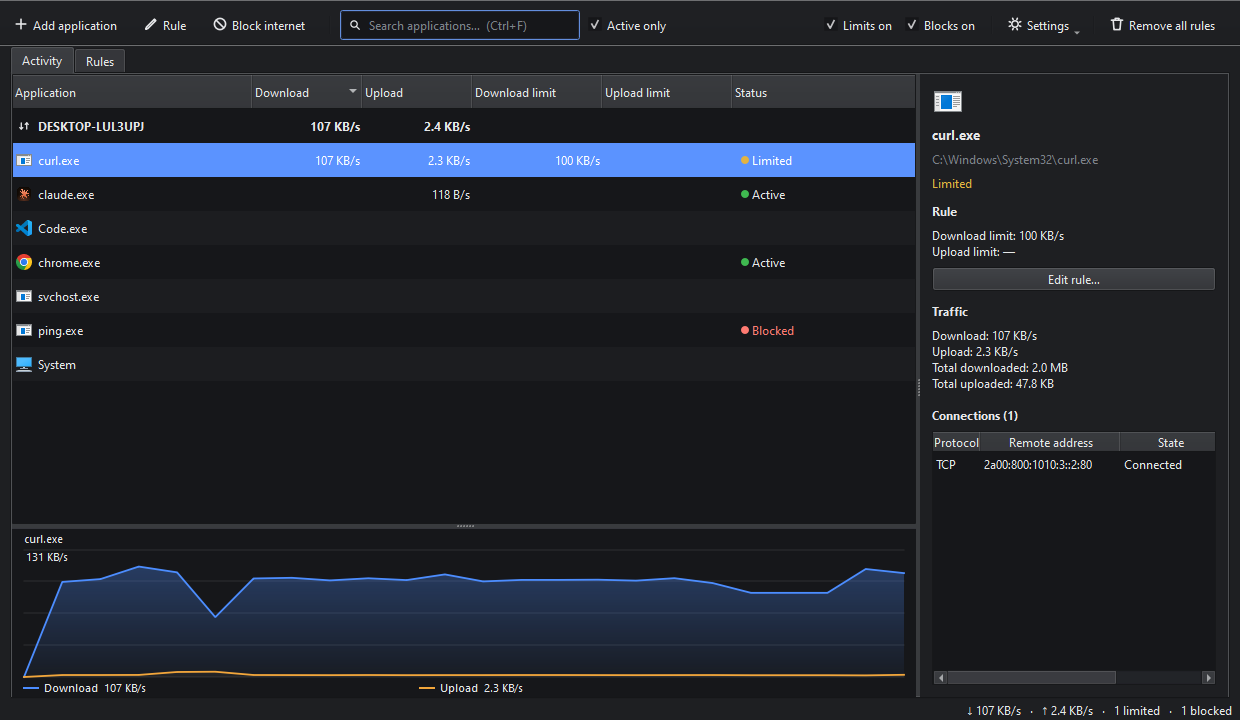Click the Remote address column header
Screen dimensions: 1240x720
(x=1051, y=442)
